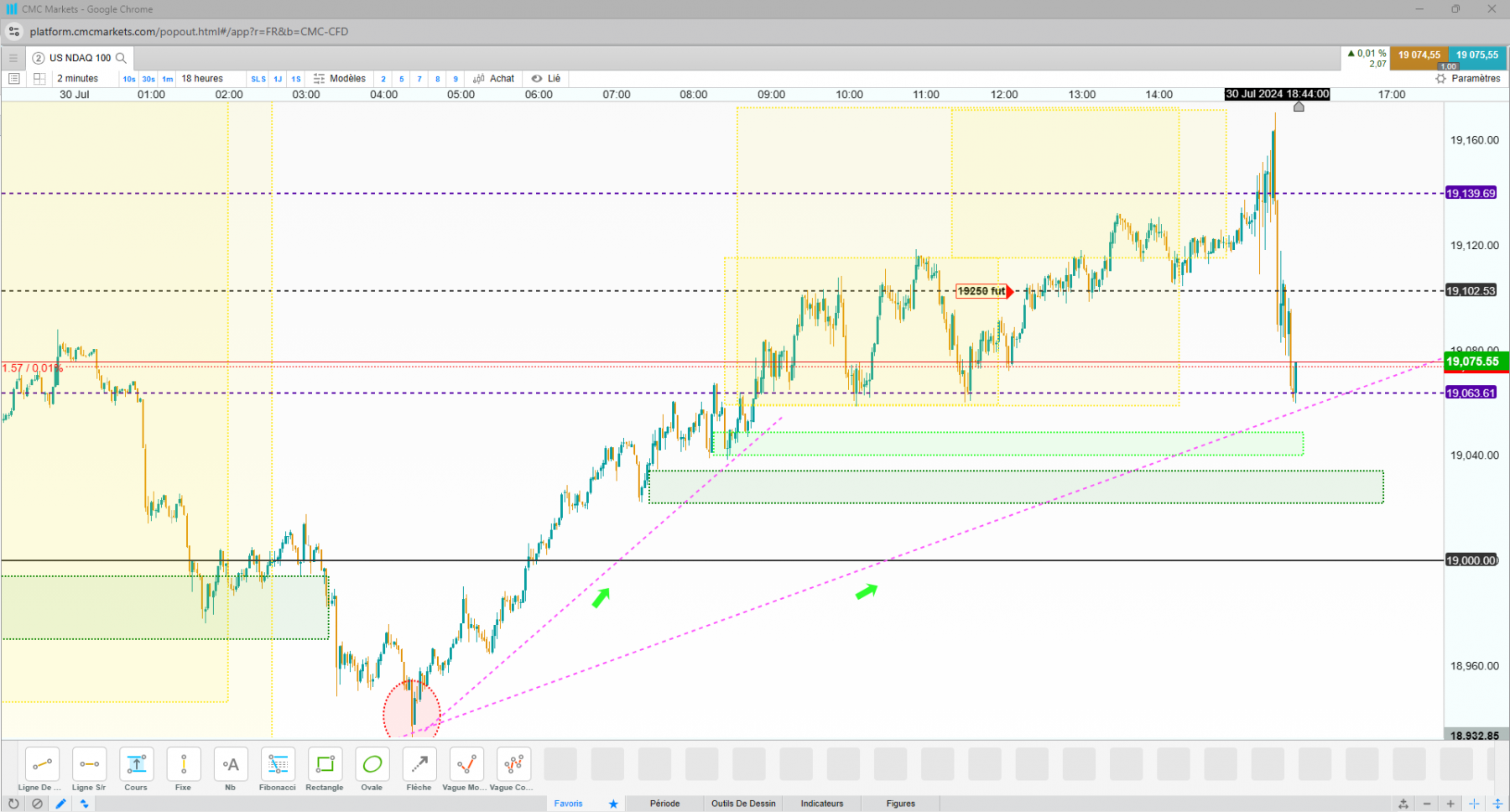
Task: Open the Paramètres settings gear
Action: click(1440, 79)
